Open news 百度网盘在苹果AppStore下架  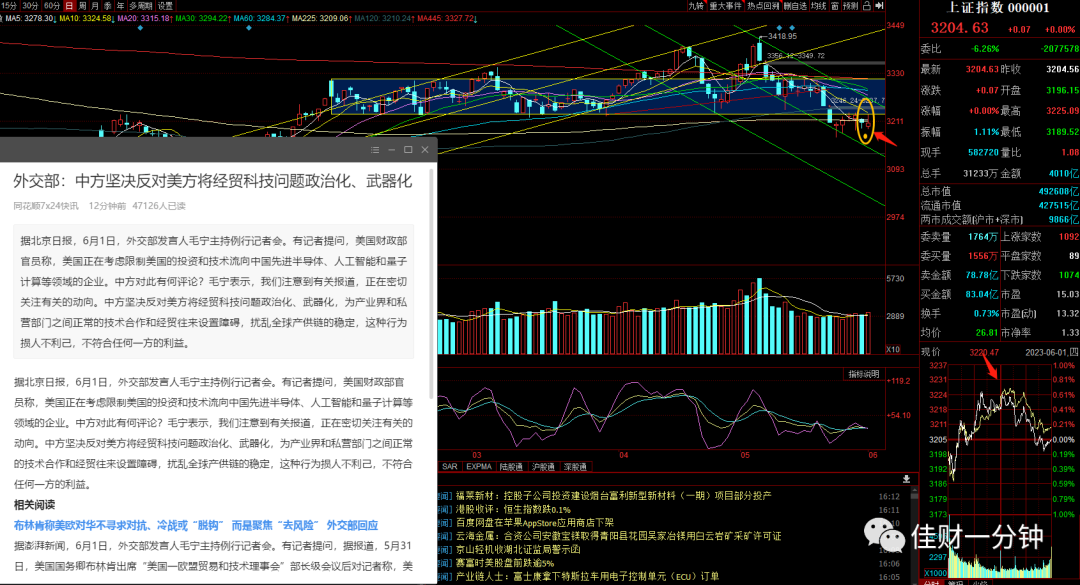(534, 522)
